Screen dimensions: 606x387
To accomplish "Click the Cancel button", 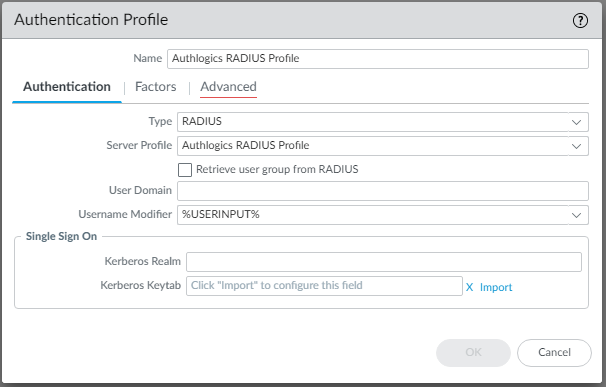I will pos(554,352).
